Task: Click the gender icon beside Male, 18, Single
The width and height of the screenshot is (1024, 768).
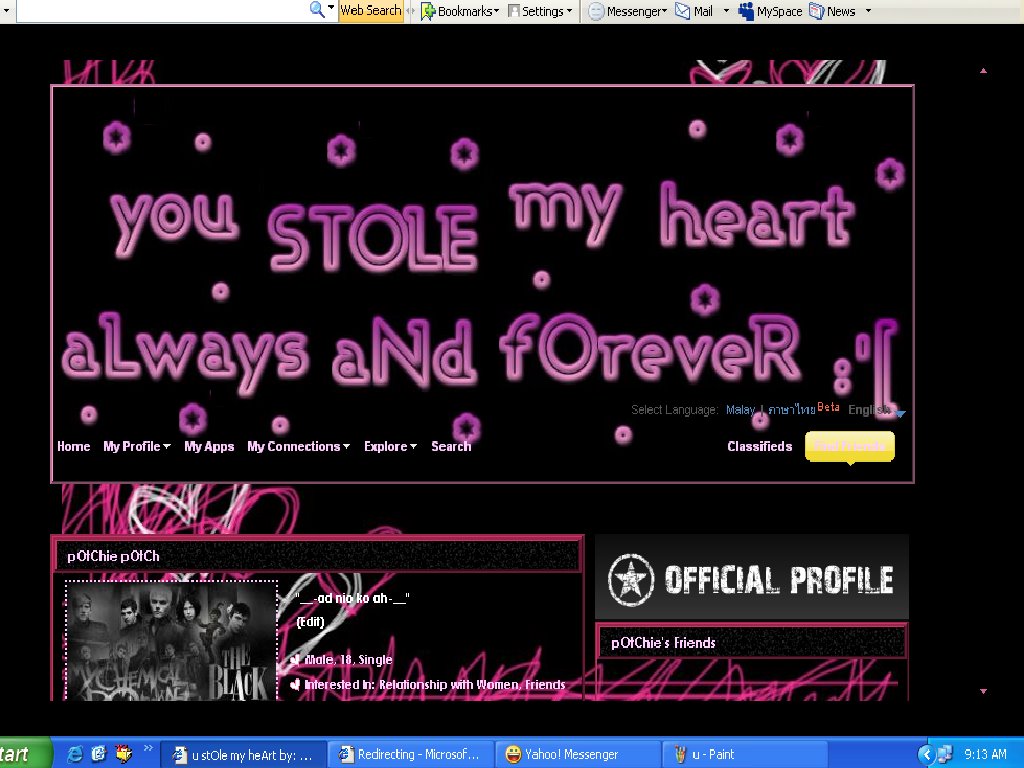Action: (295, 660)
